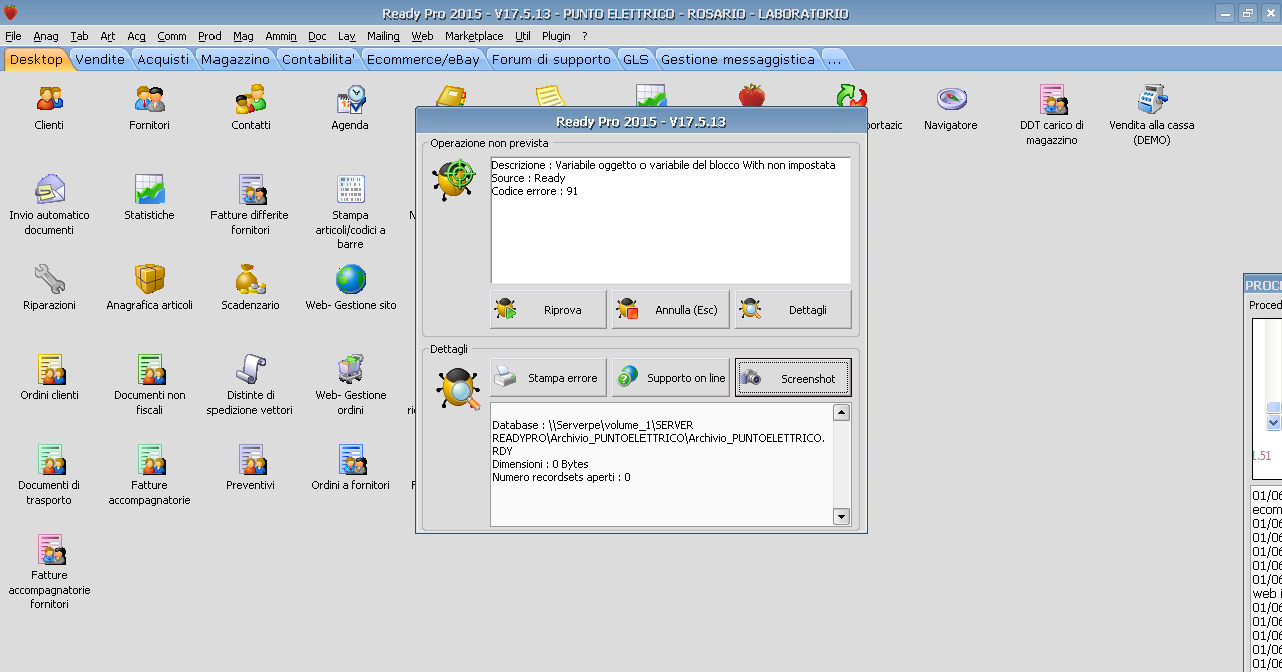Open the Statistiche chart icon
The width and height of the screenshot is (1282, 672).
coord(149,190)
